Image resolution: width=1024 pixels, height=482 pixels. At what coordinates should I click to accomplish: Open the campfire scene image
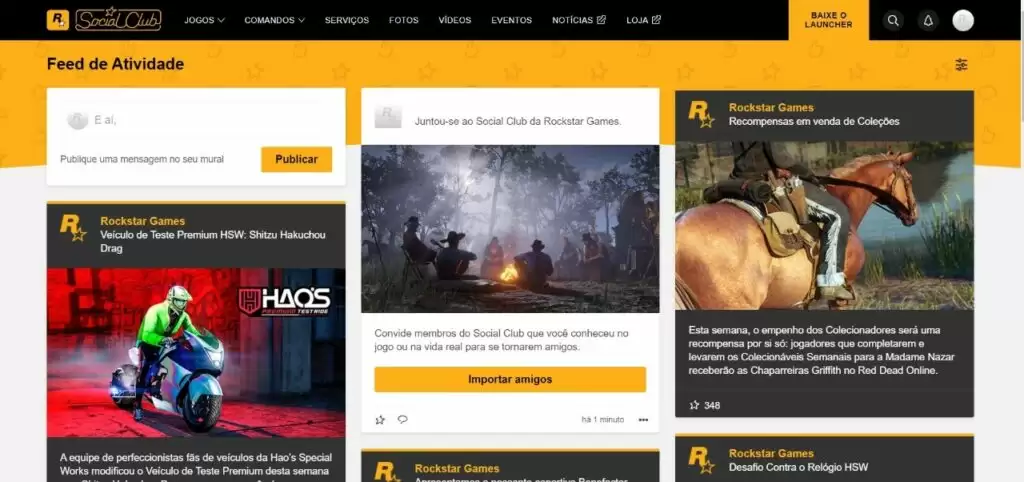[510, 229]
